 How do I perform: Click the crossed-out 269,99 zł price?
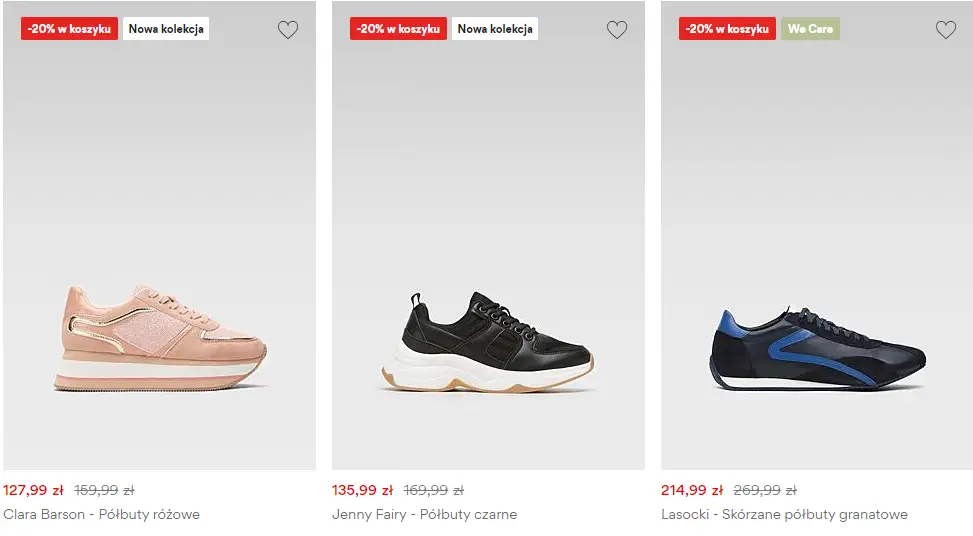point(765,490)
